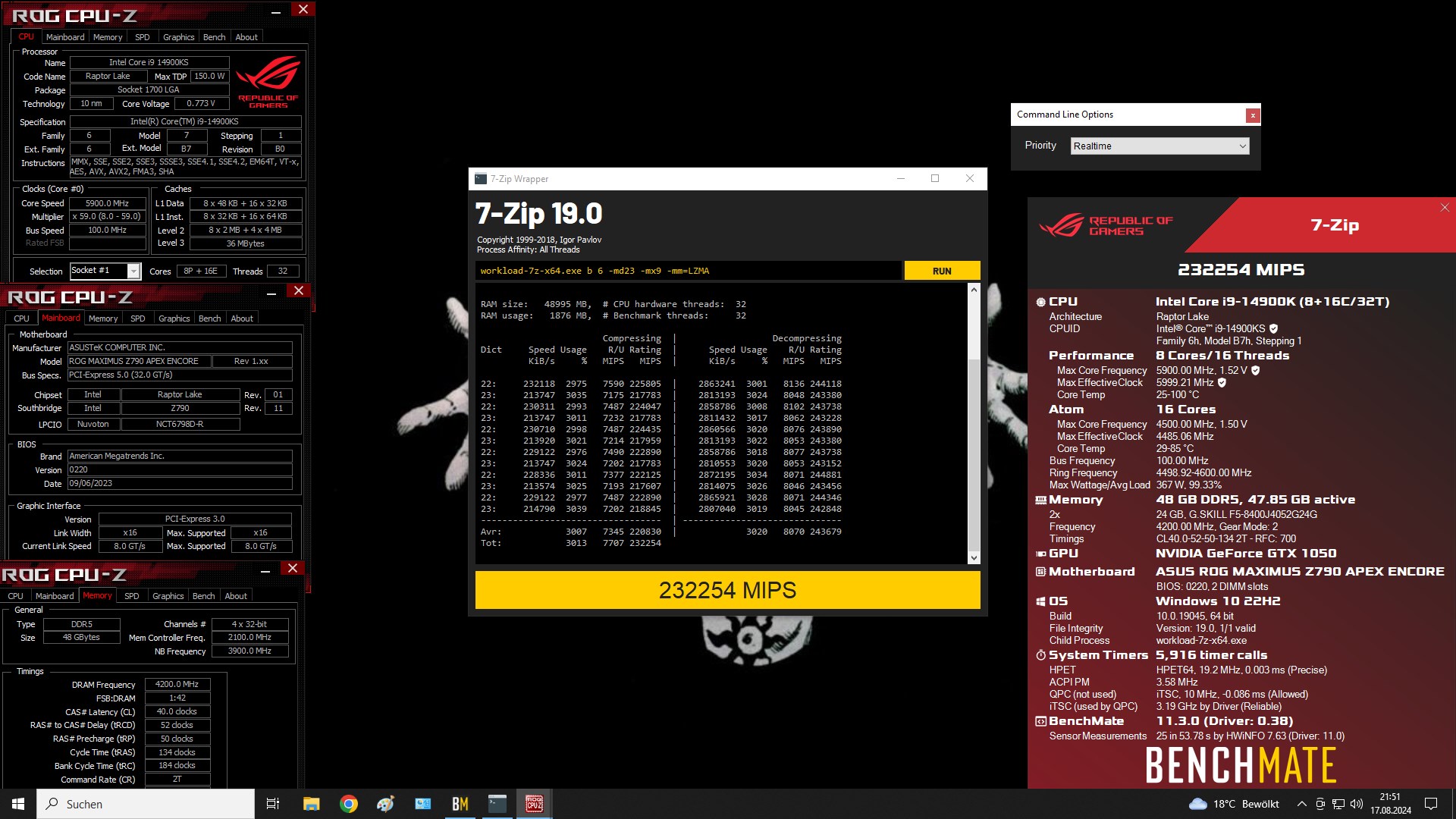Show hidden system tray icons
Viewport: 1456px width, 819px height.
pyautogui.click(x=1302, y=804)
